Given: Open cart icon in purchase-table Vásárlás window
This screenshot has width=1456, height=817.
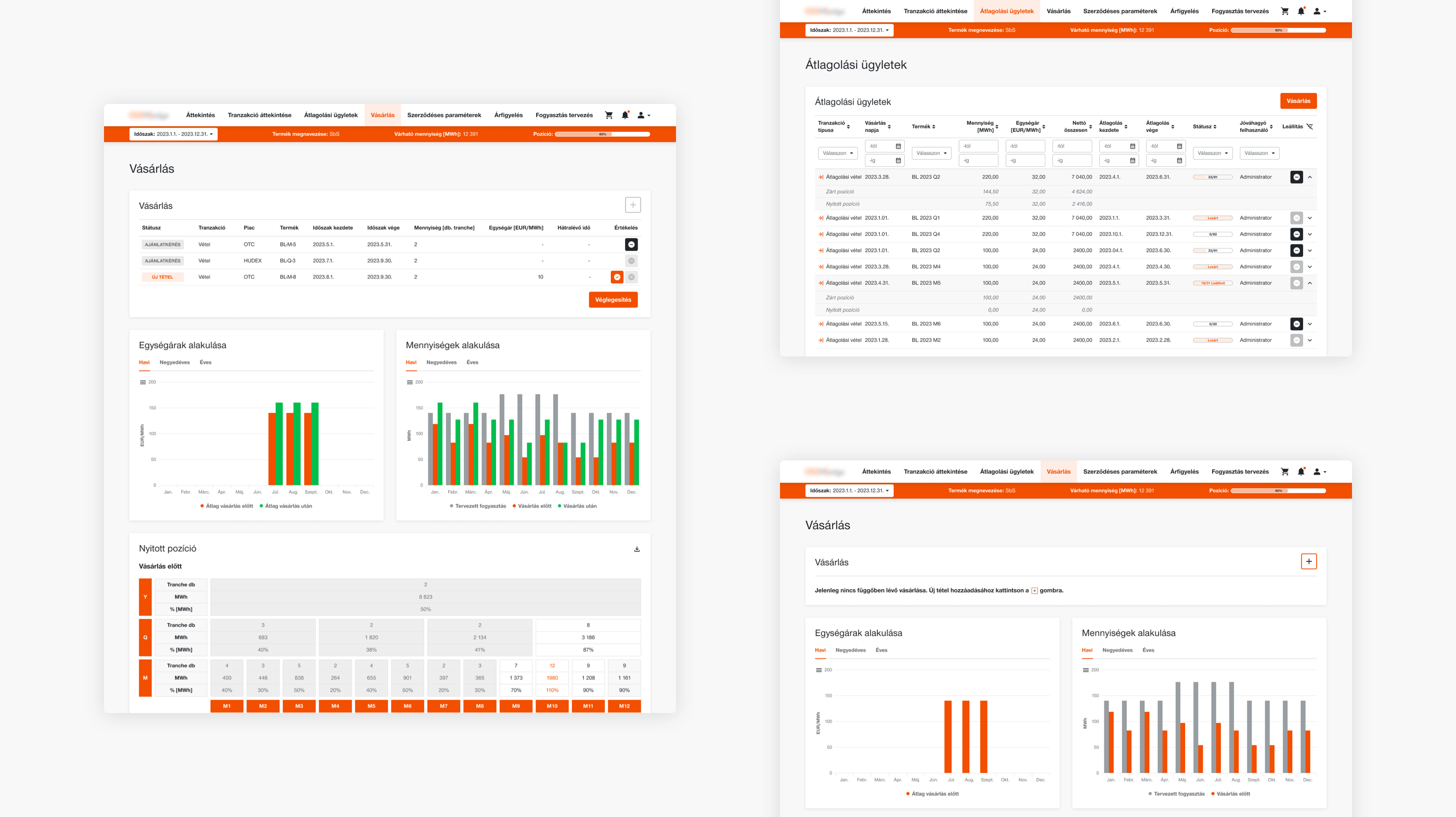Looking at the screenshot, I should pyautogui.click(x=609, y=115).
